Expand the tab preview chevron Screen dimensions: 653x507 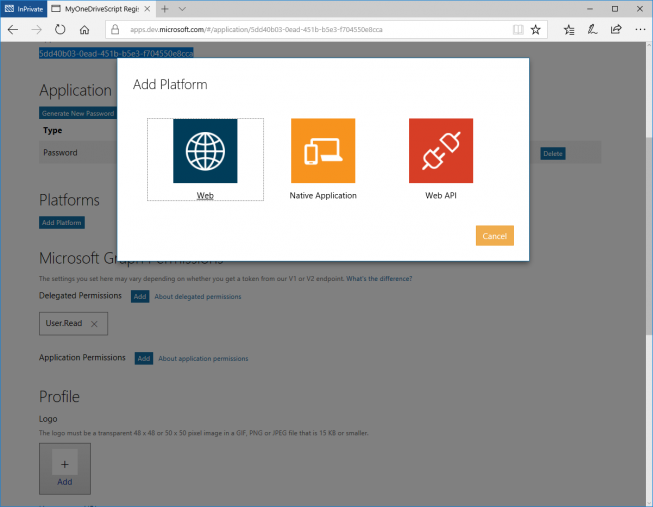pyautogui.click(x=182, y=9)
